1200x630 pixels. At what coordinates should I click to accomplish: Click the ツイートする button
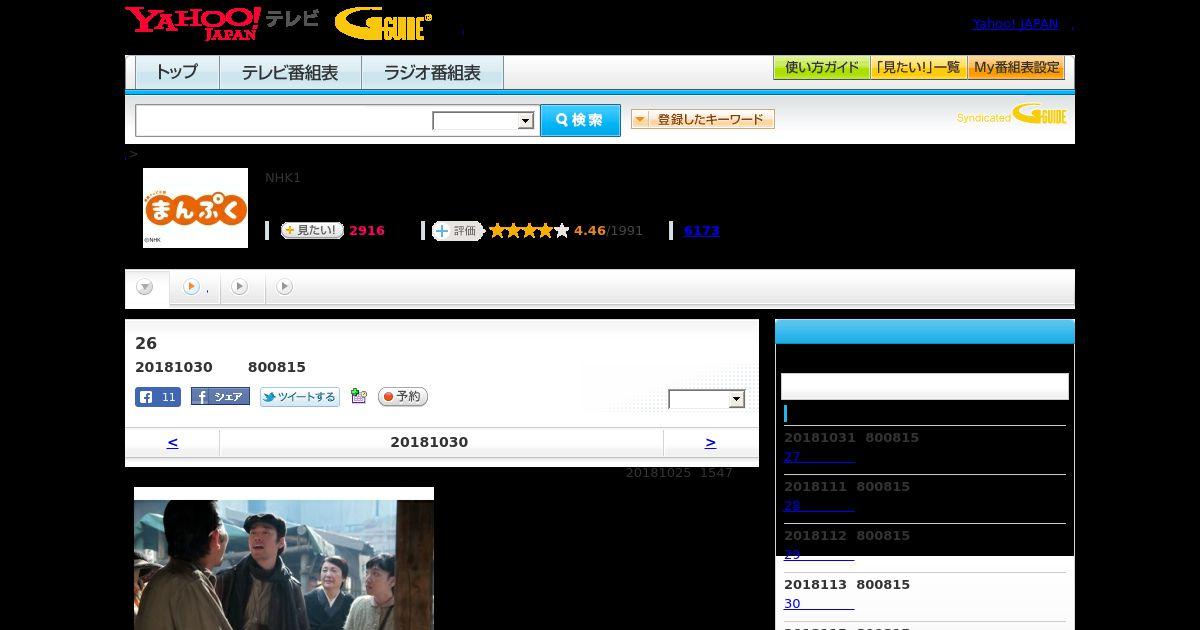300,397
